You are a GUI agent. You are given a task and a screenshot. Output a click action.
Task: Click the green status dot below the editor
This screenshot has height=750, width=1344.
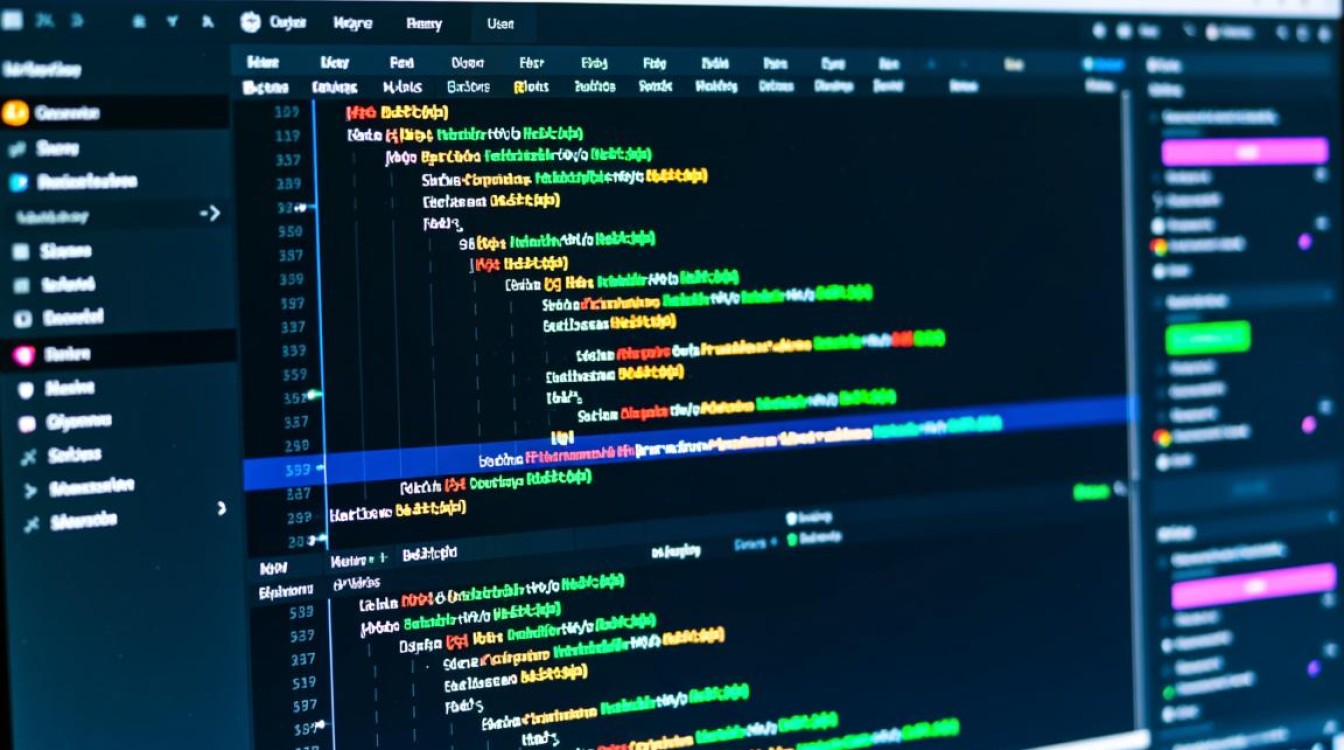click(x=792, y=540)
